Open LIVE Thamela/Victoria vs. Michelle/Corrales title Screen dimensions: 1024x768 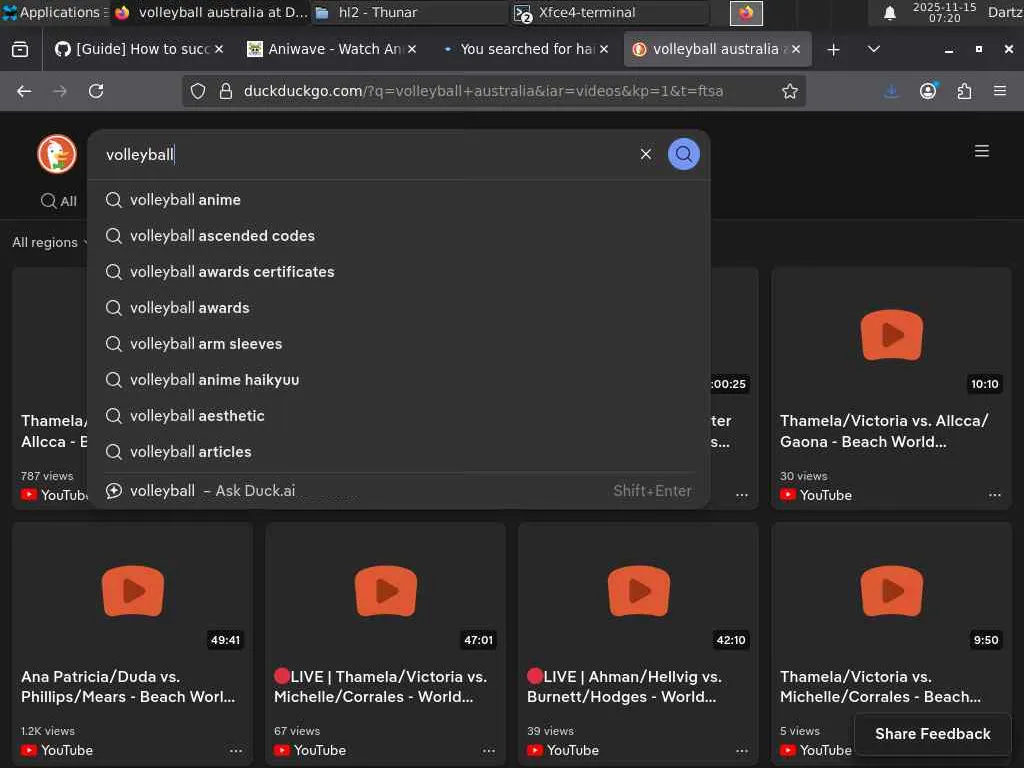click(381, 687)
